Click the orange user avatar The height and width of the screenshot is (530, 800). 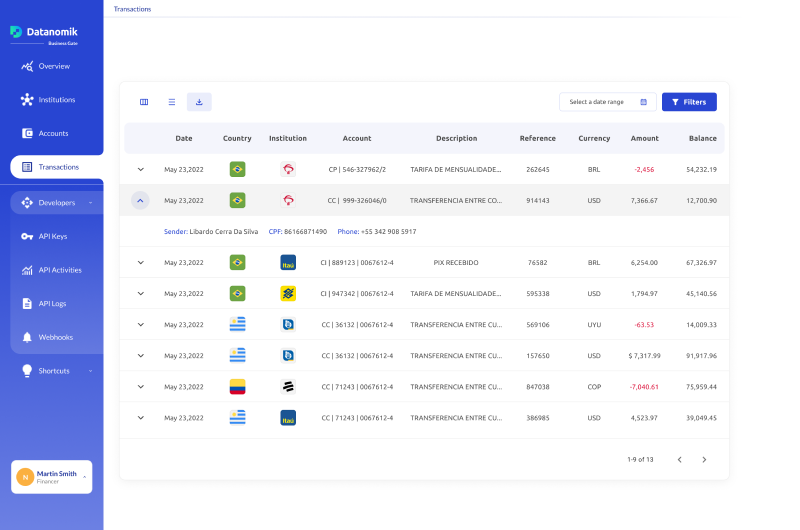25,477
